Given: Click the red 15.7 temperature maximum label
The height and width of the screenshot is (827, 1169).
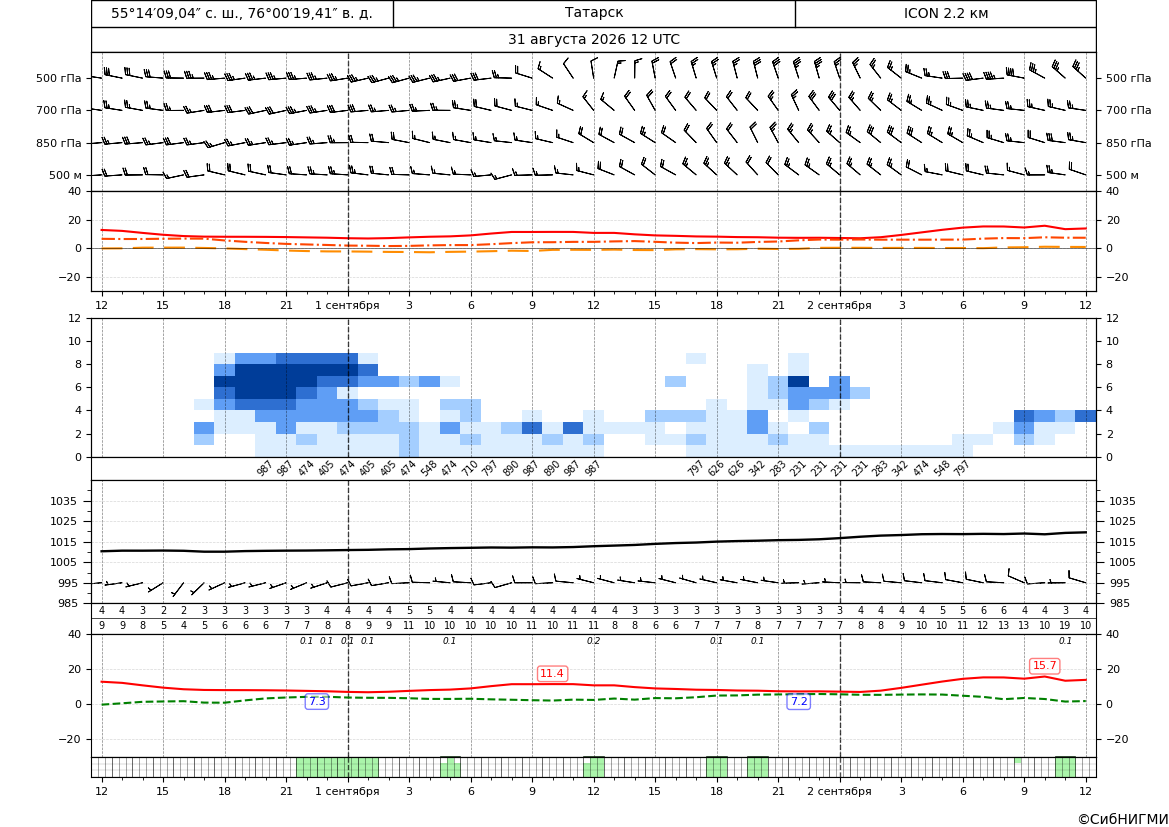Looking at the screenshot, I should [1044, 665].
